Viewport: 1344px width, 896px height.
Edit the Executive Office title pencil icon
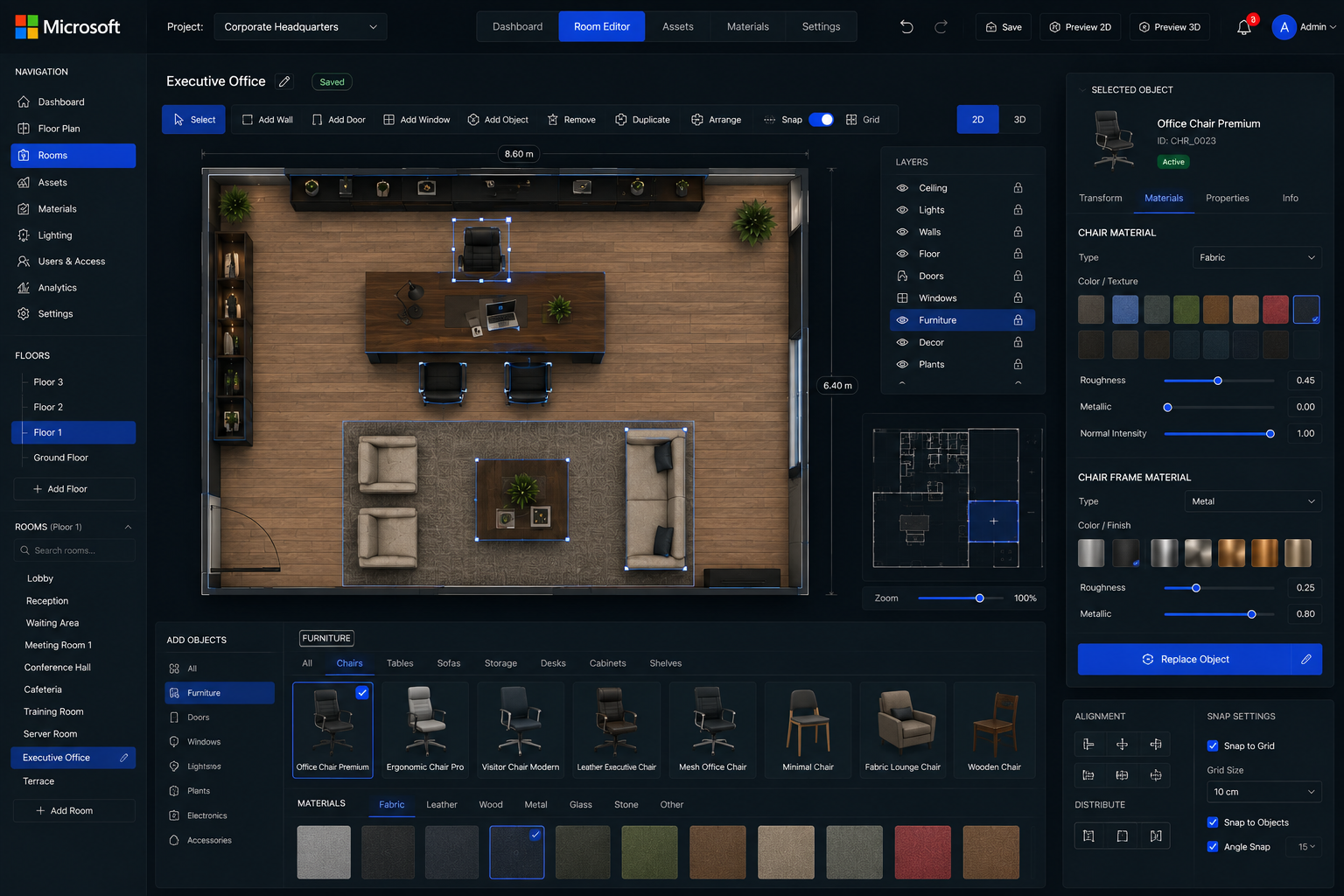(x=284, y=81)
